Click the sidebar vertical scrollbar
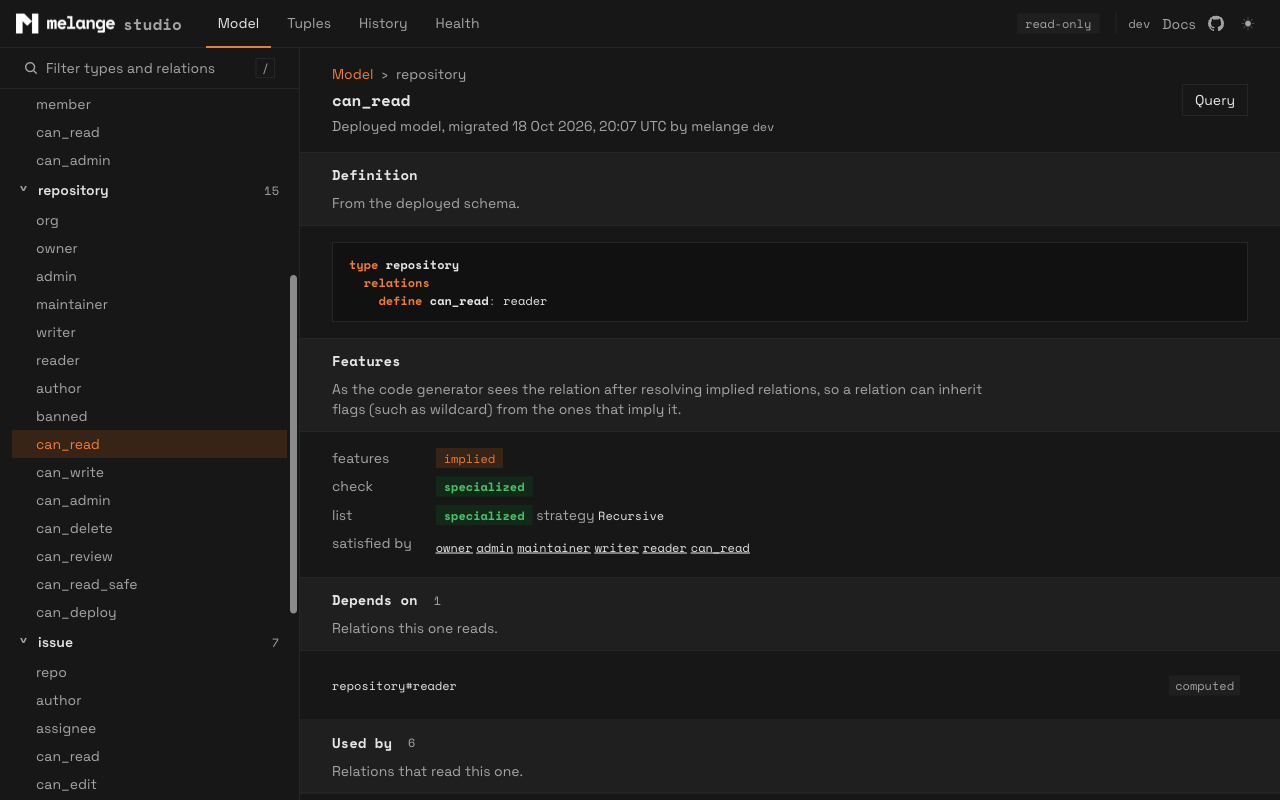The image size is (1280, 800). click(293, 444)
